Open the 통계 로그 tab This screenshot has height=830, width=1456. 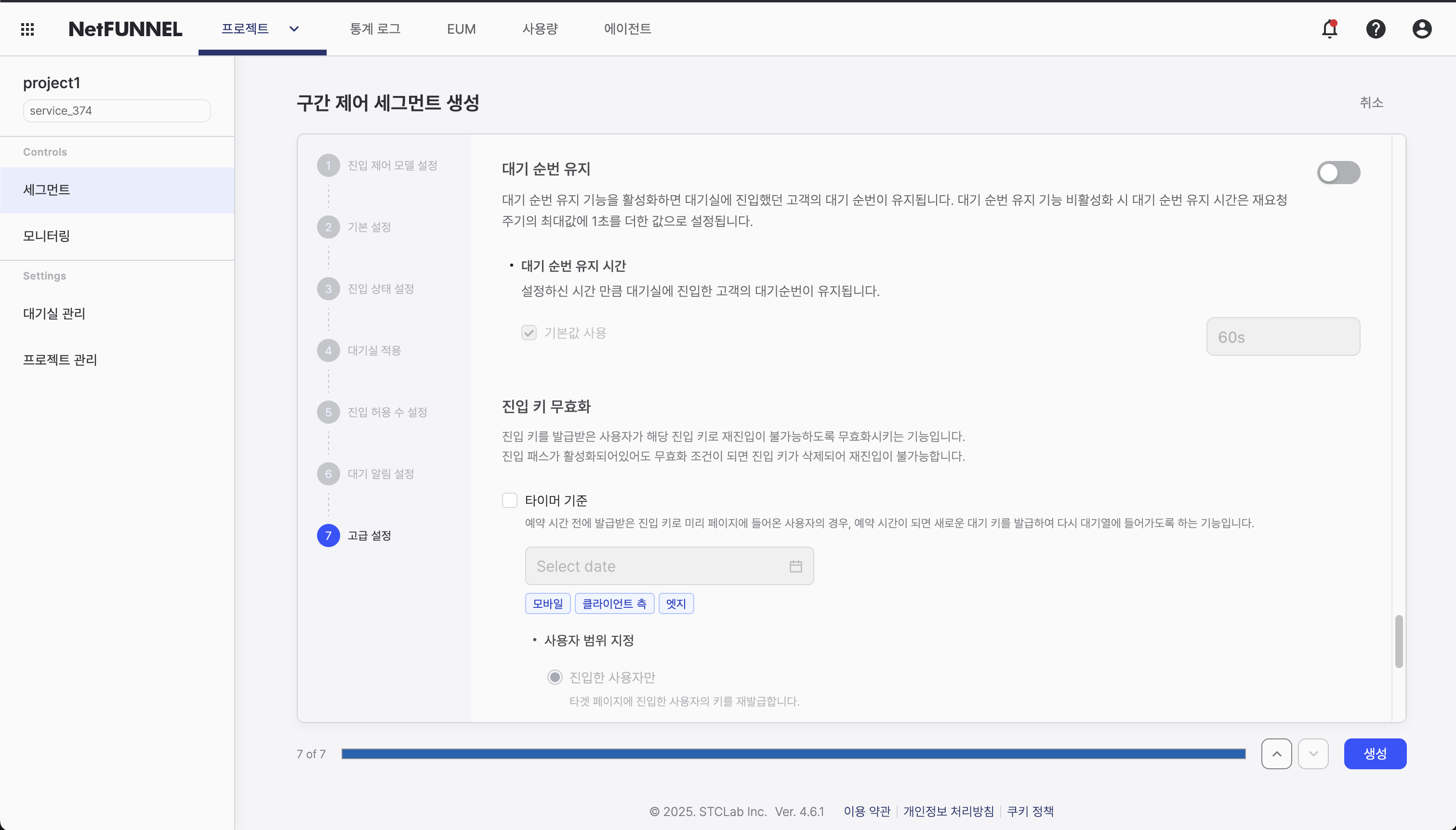pos(375,29)
